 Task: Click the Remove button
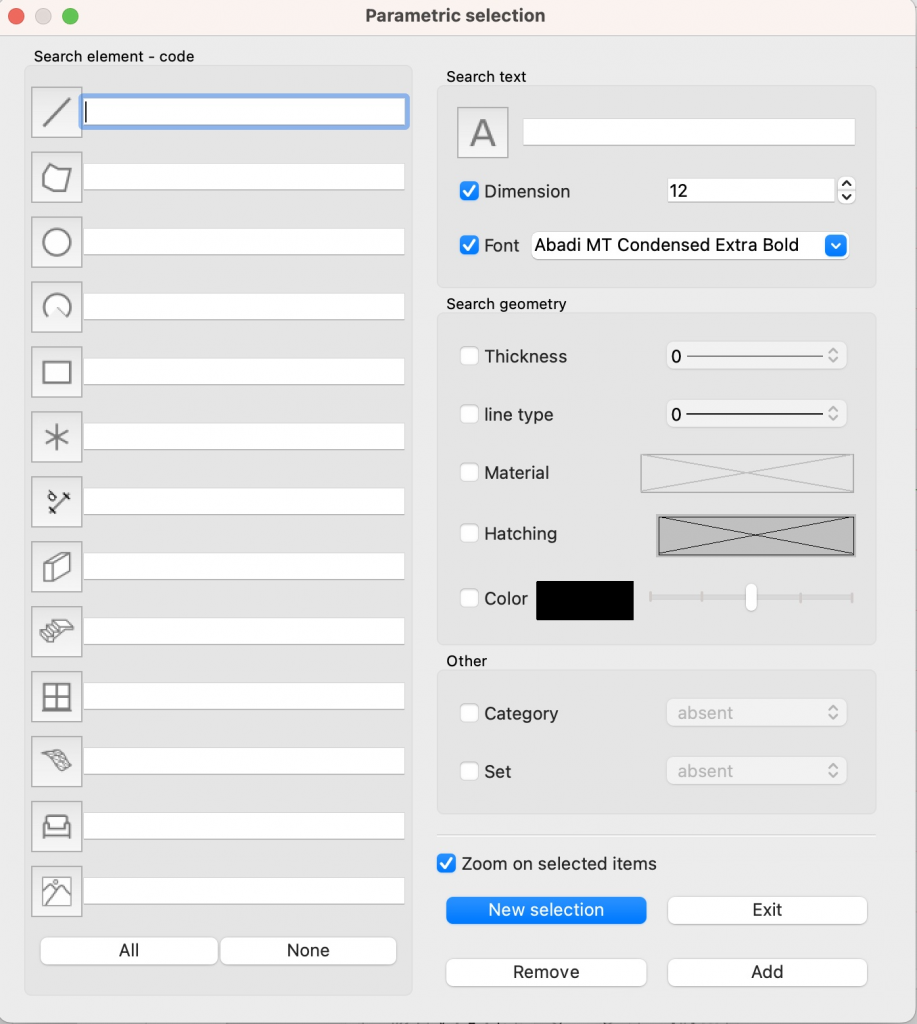(x=546, y=972)
